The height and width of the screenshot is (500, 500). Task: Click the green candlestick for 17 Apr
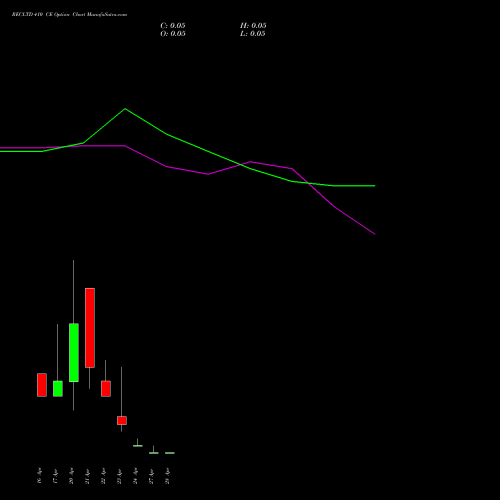pyautogui.click(x=58, y=389)
